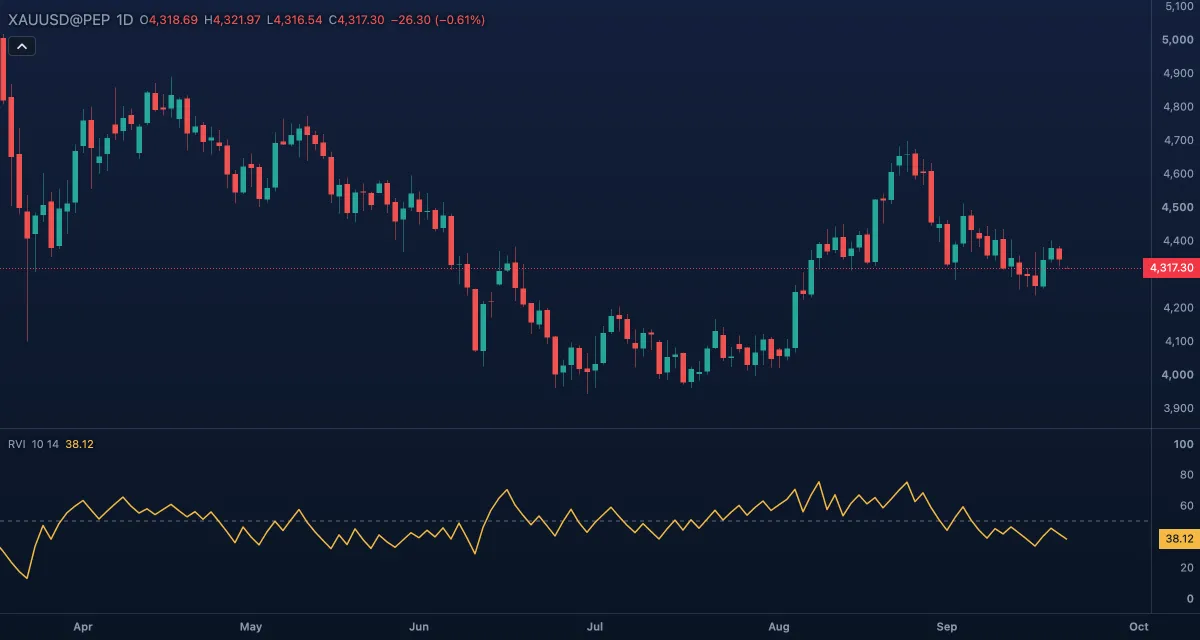Click the 4,000 price axis label
Image resolution: width=1200 pixels, height=640 pixels.
tap(1180, 375)
